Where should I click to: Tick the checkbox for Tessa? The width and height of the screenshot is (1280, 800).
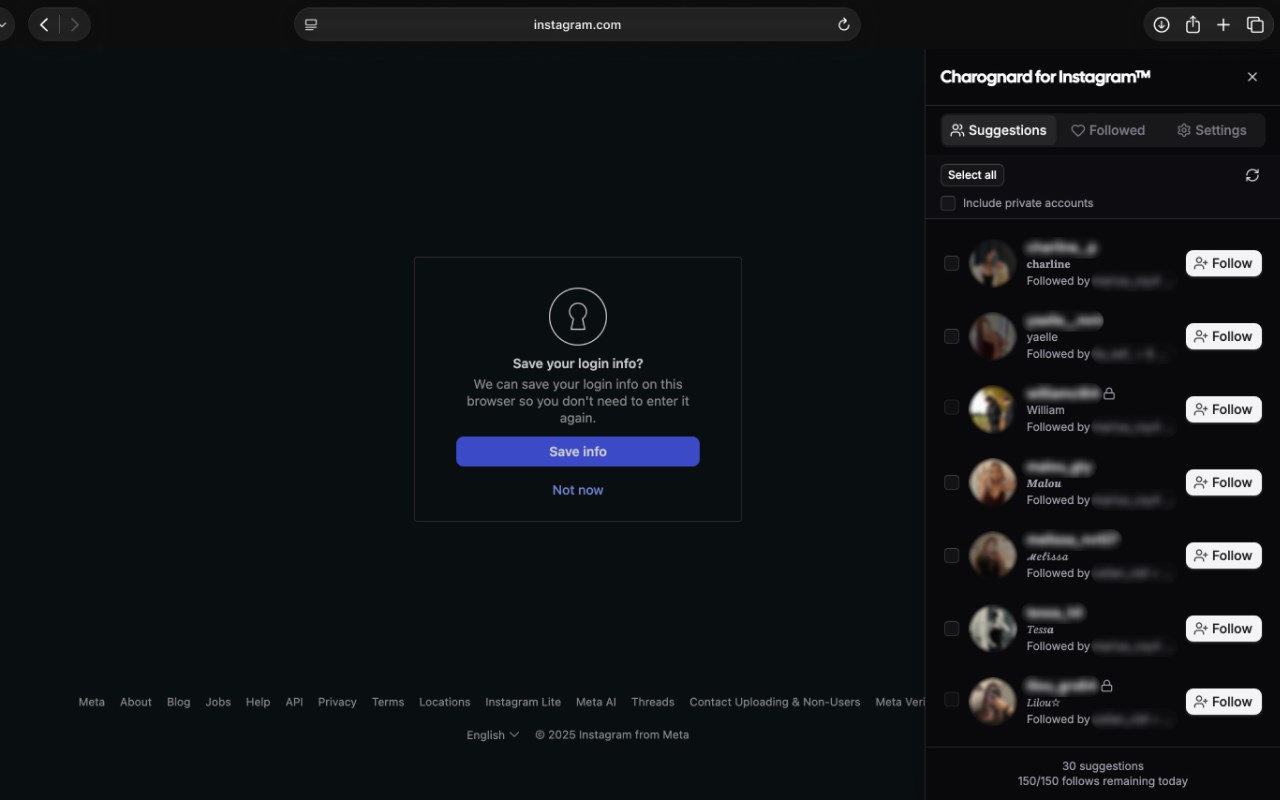click(x=952, y=628)
